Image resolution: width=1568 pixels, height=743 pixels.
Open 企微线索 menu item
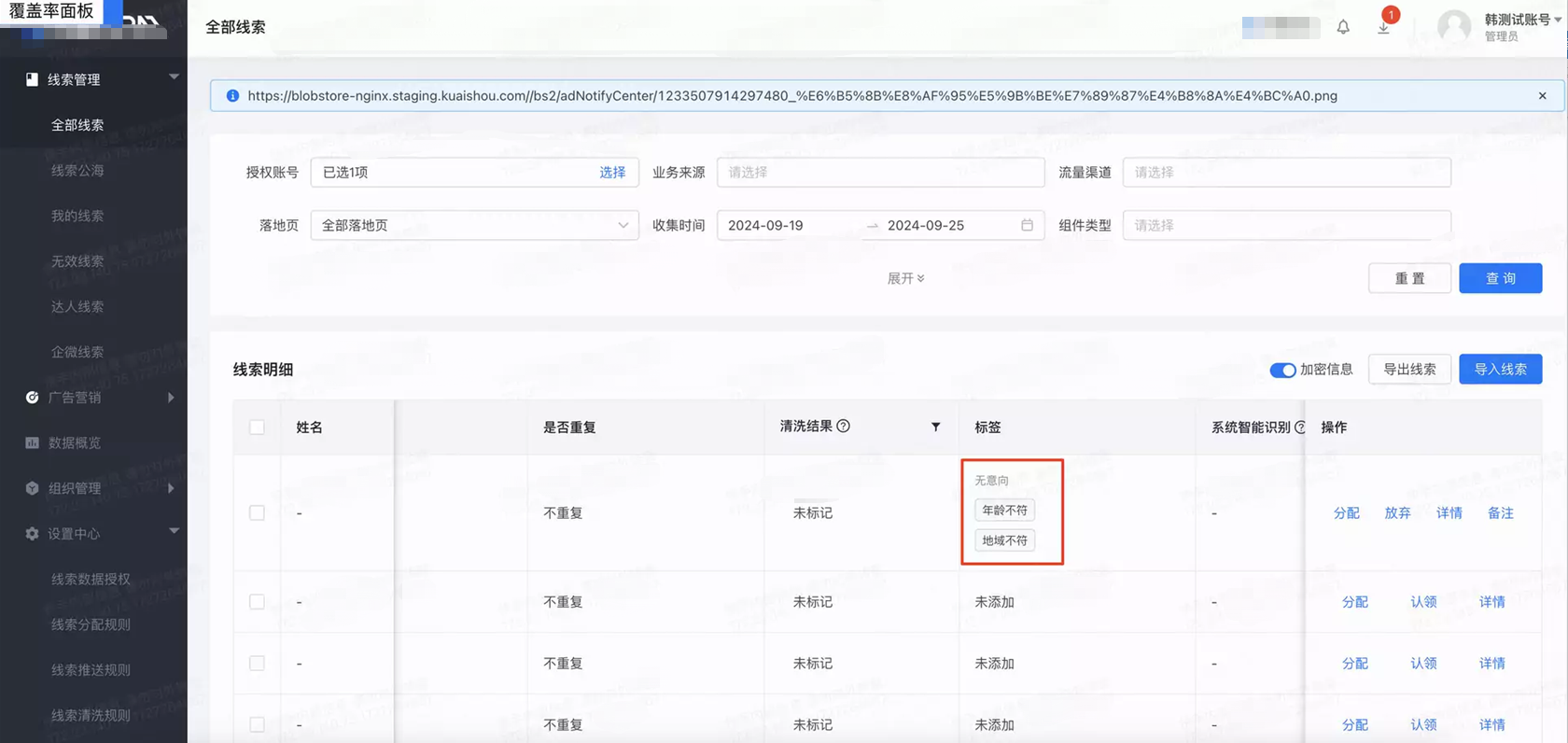[x=77, y=352]
